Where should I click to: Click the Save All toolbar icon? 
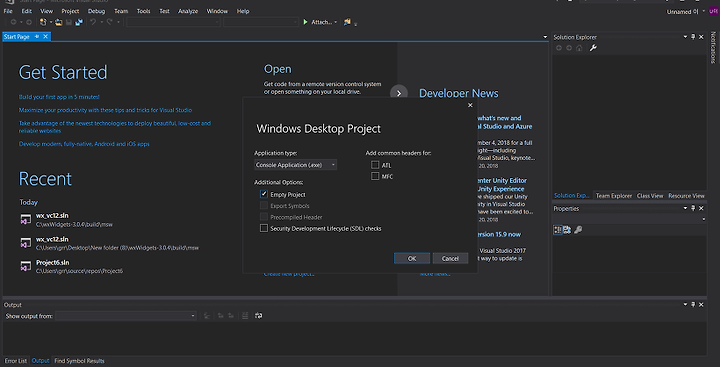pos(79,22)
